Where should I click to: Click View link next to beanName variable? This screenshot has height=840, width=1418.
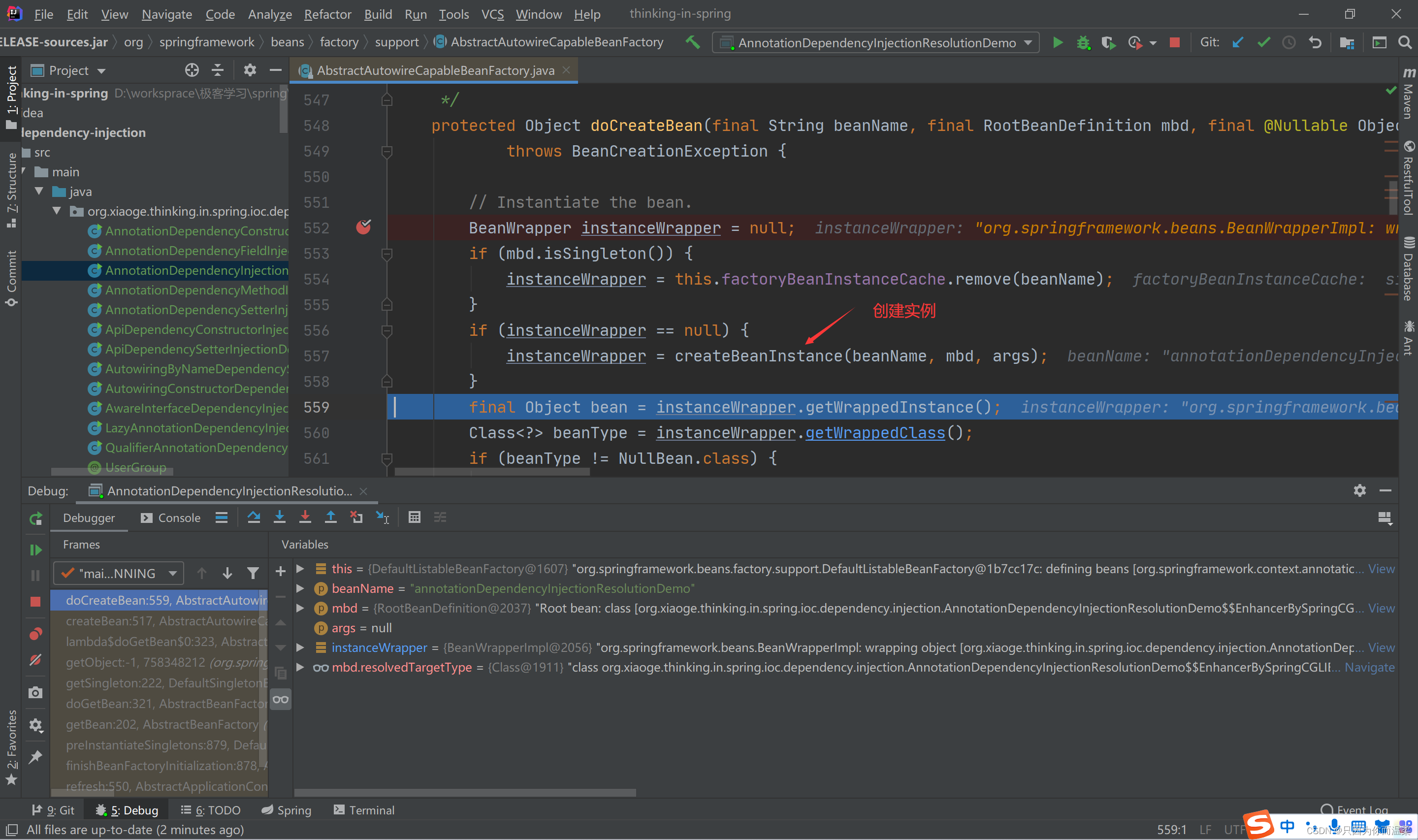click(1384, 588)
